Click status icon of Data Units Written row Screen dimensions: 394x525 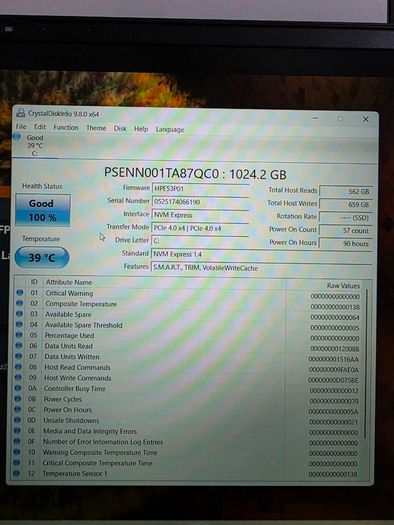click(x=18, y=356)
